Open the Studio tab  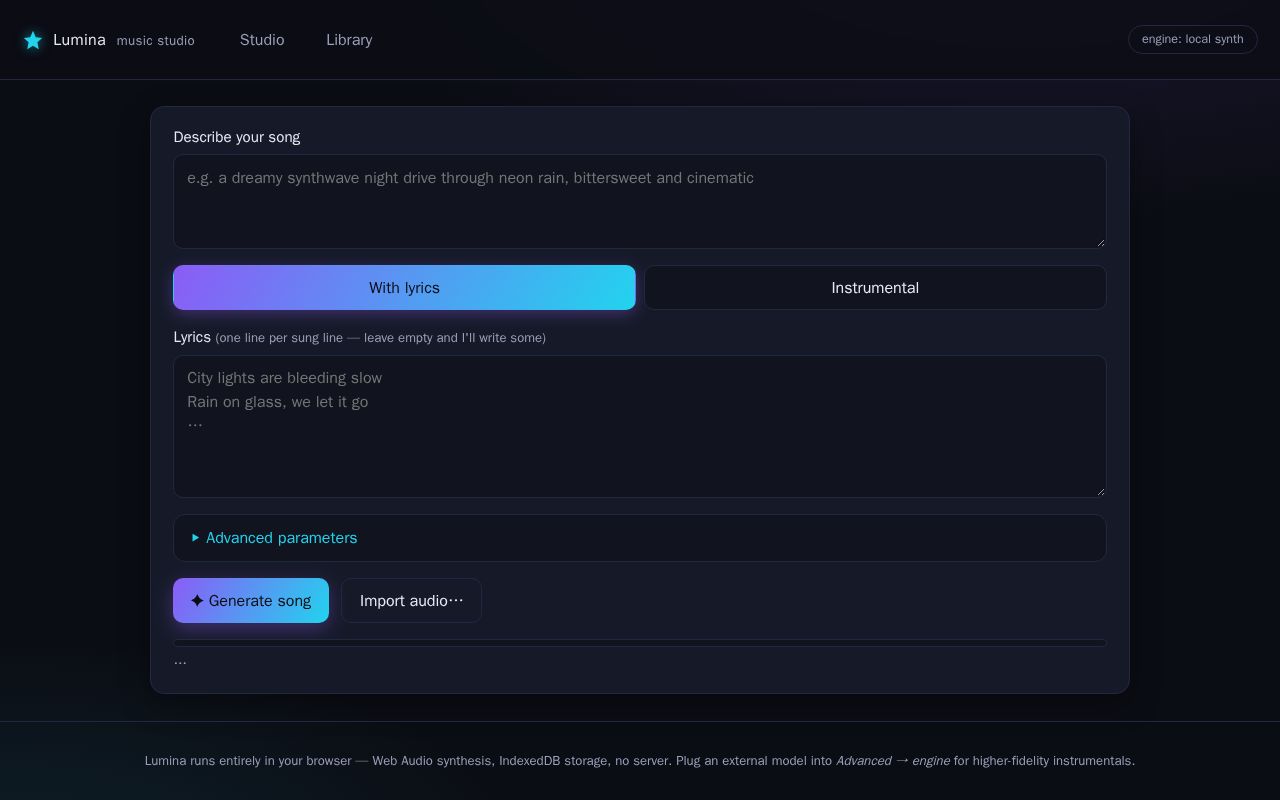pyautogui.click(x=262, y=40)
